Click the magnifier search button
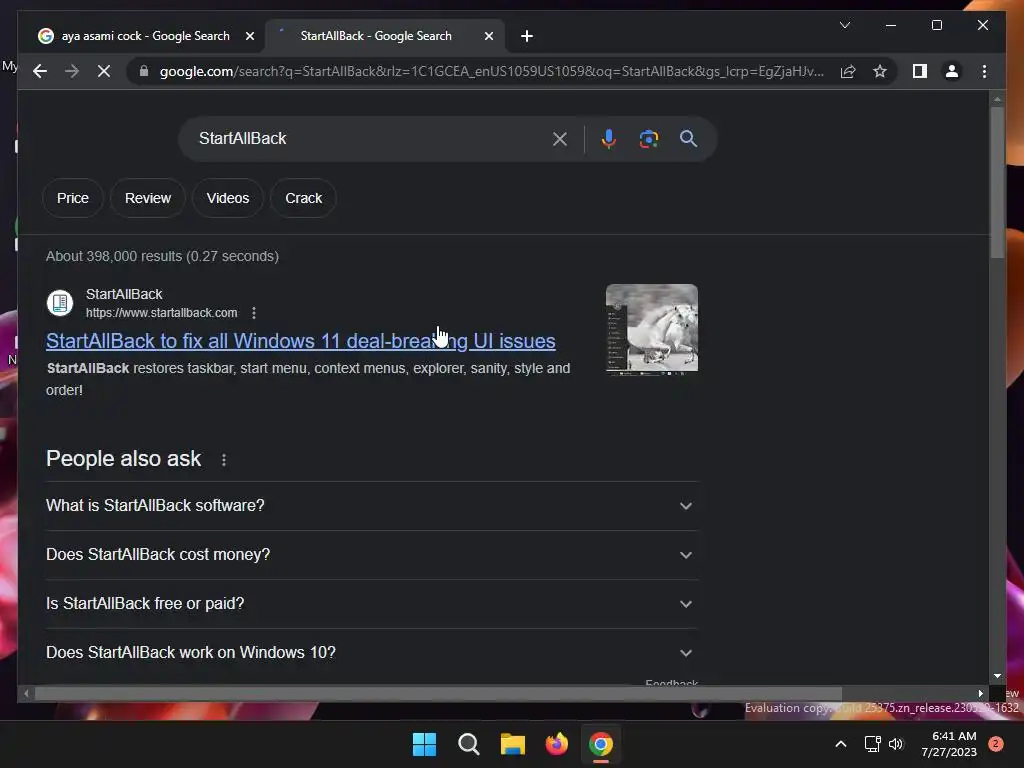The image size is (1024, 768). (688, 138)
